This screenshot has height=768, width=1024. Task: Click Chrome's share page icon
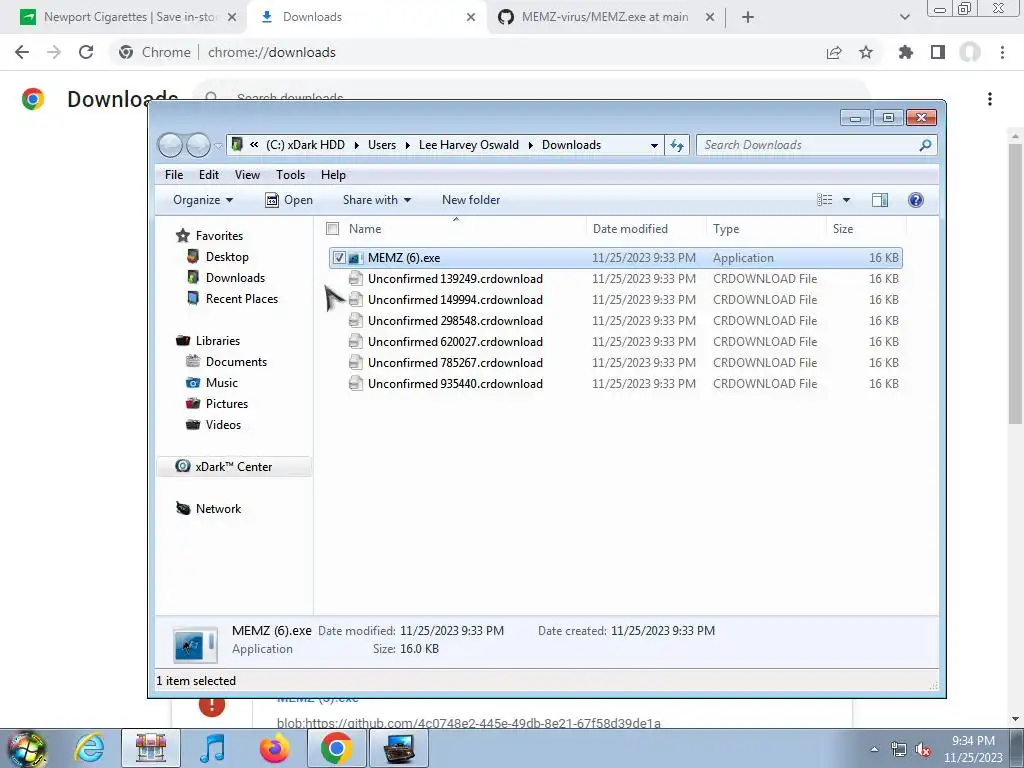834,52
